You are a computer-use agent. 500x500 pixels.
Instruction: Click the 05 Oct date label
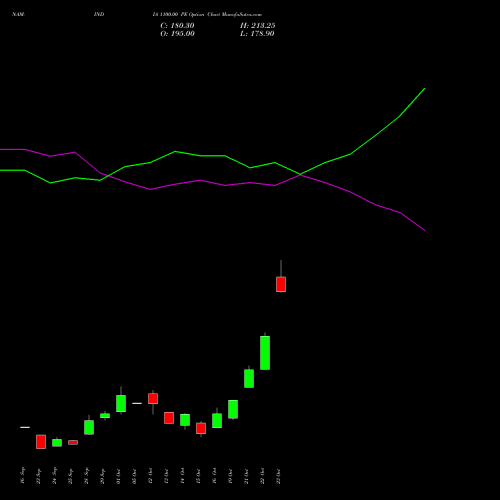click(x=135, y=476)
